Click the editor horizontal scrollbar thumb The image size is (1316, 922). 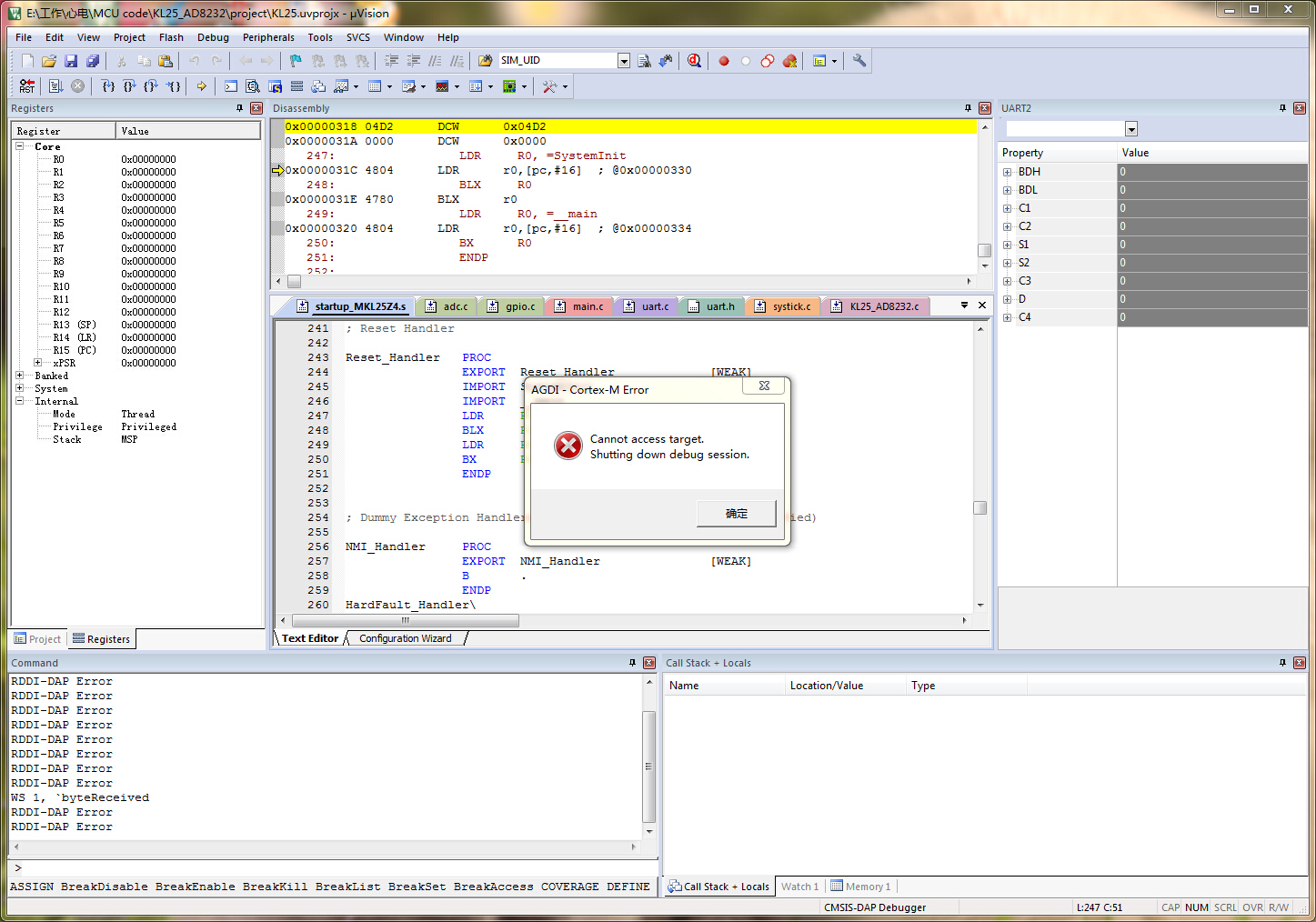(405, 620)
